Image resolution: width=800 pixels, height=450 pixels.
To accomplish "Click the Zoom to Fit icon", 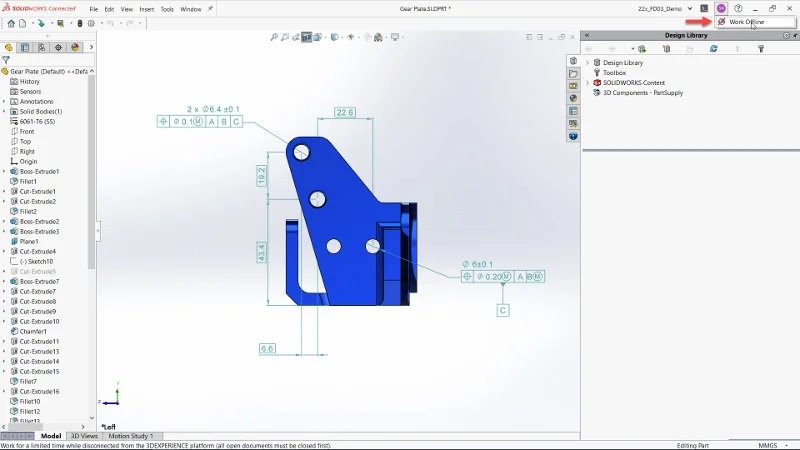I will (274, 37).
